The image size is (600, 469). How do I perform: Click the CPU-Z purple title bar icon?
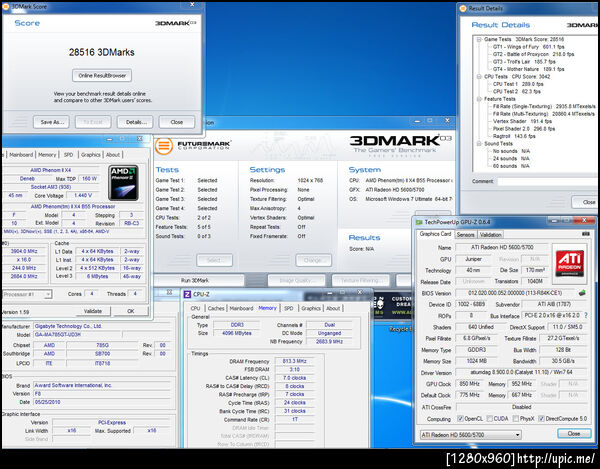point(187,294)
